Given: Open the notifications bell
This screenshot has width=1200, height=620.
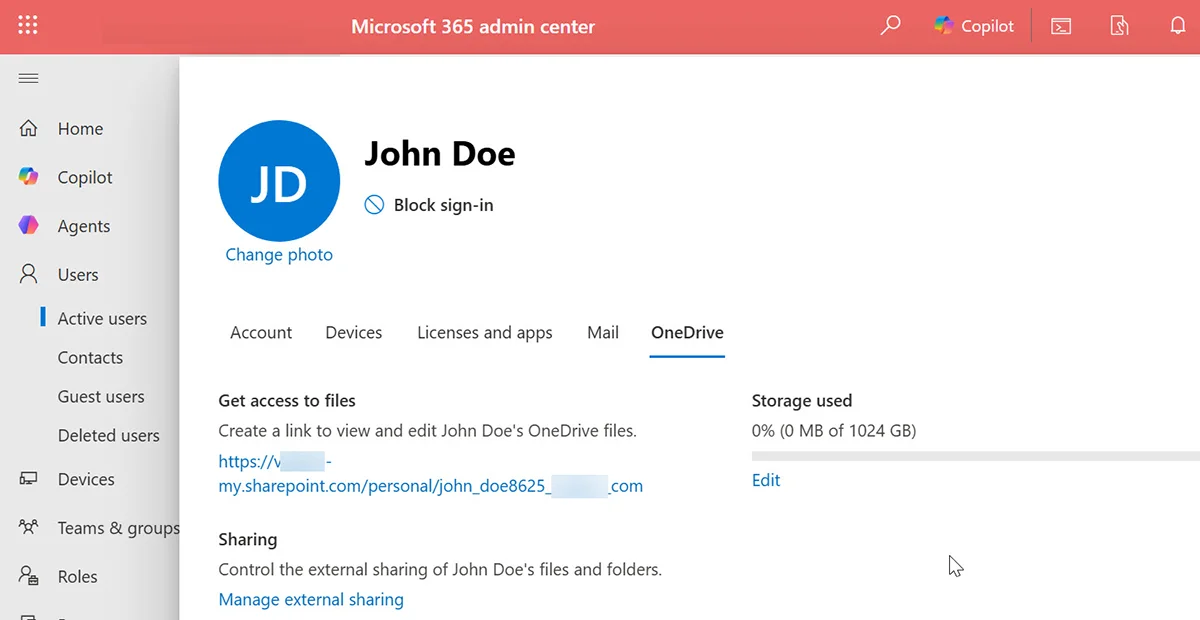Looking at the screenshot, I should pos(1178,25).
